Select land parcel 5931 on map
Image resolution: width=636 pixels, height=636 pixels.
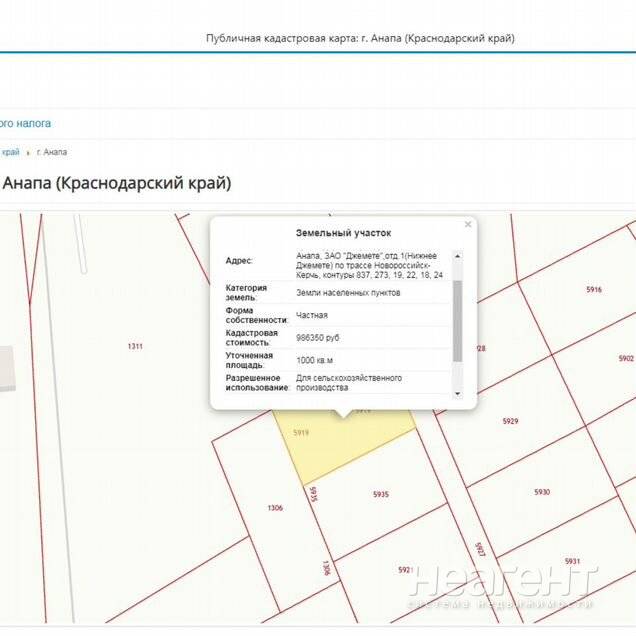[x=572, y=561]
